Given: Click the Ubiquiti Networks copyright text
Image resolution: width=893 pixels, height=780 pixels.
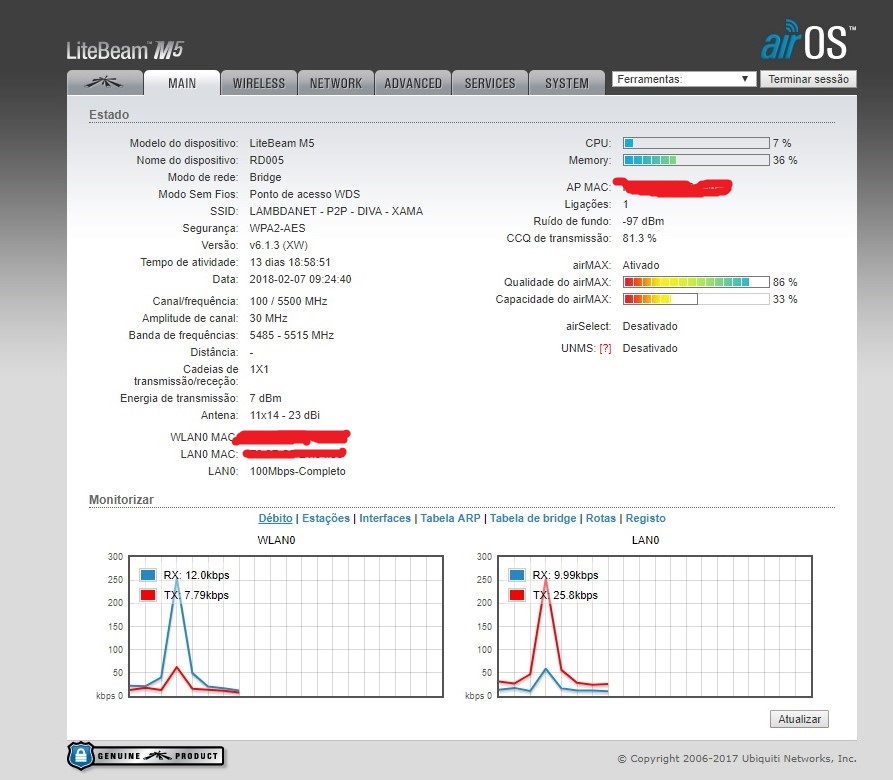Looking at the screenshot, I should (x=737, y=758).
